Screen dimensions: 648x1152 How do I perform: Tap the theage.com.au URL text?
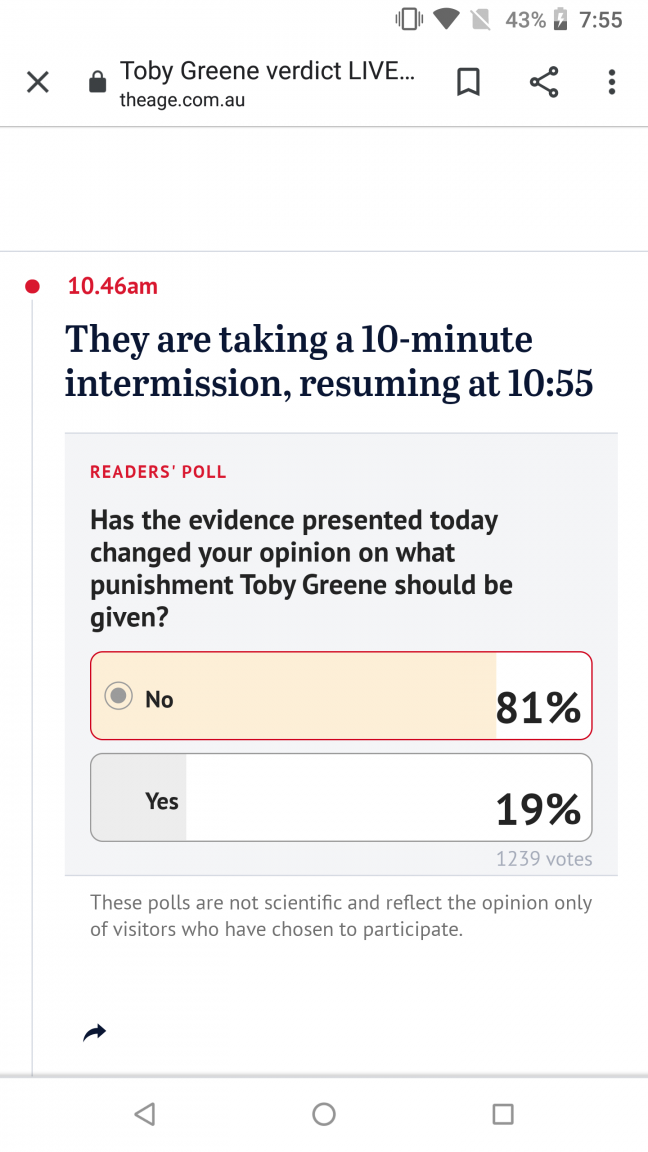point(182,100)
